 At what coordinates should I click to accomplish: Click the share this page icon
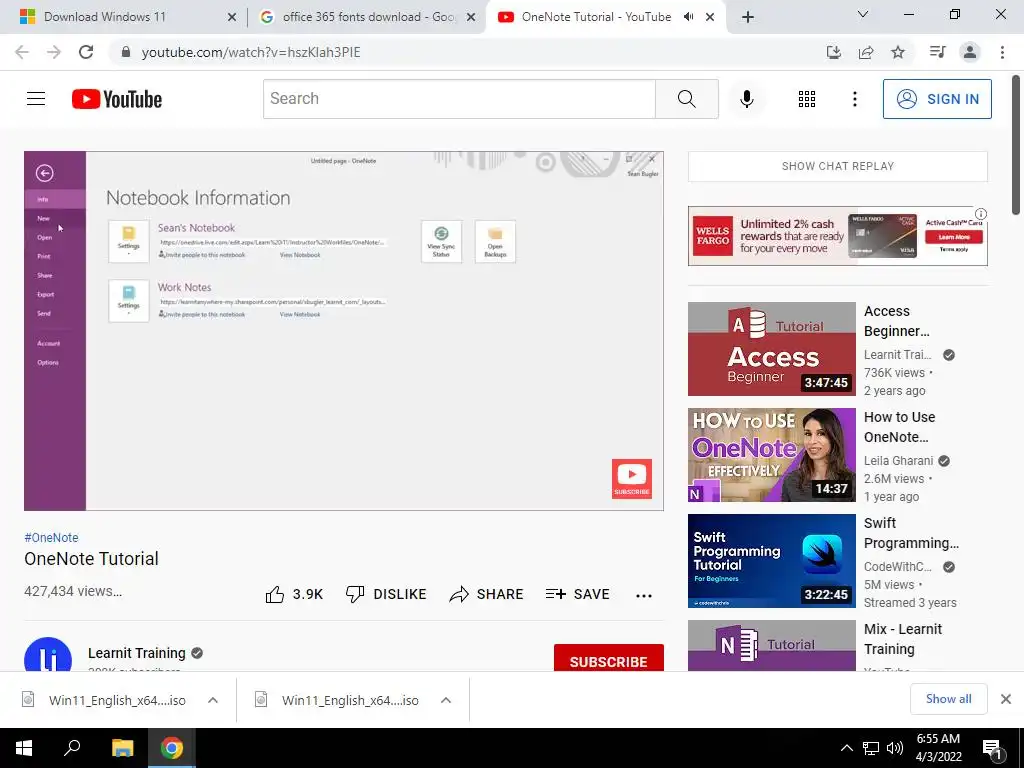click(x=866, y=52)
